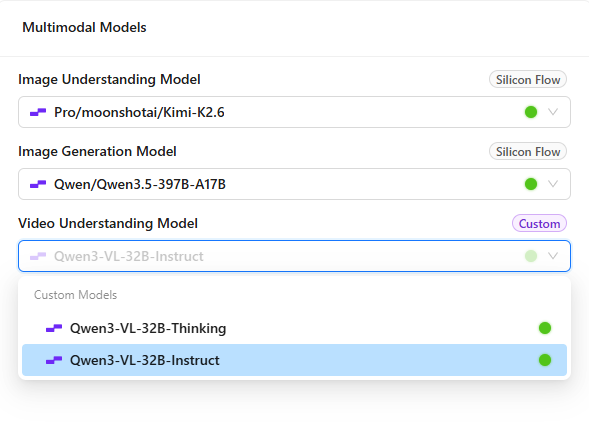Expand Image Generation Model dropdown chevron
The image size is (589, 430).
pyautogui.click(x=553, y=184)
